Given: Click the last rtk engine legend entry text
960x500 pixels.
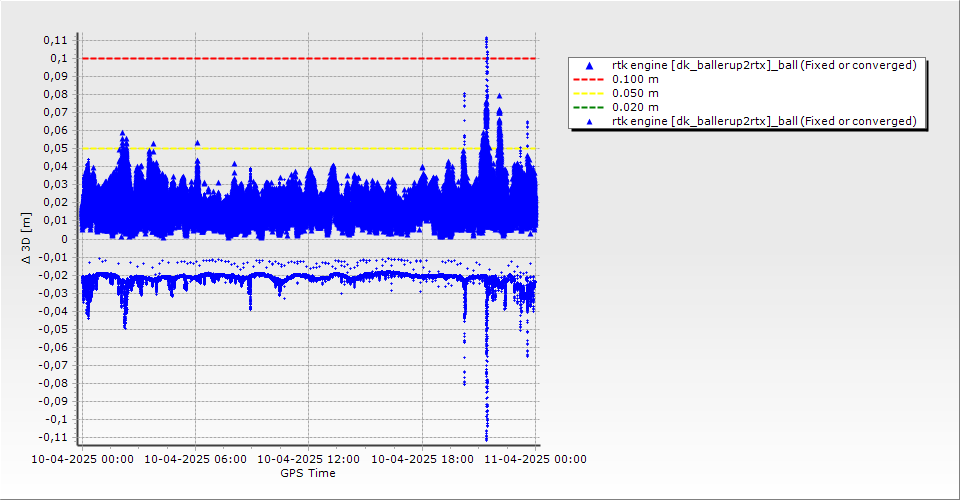Looking at the screenshot, I should (764, 121).
